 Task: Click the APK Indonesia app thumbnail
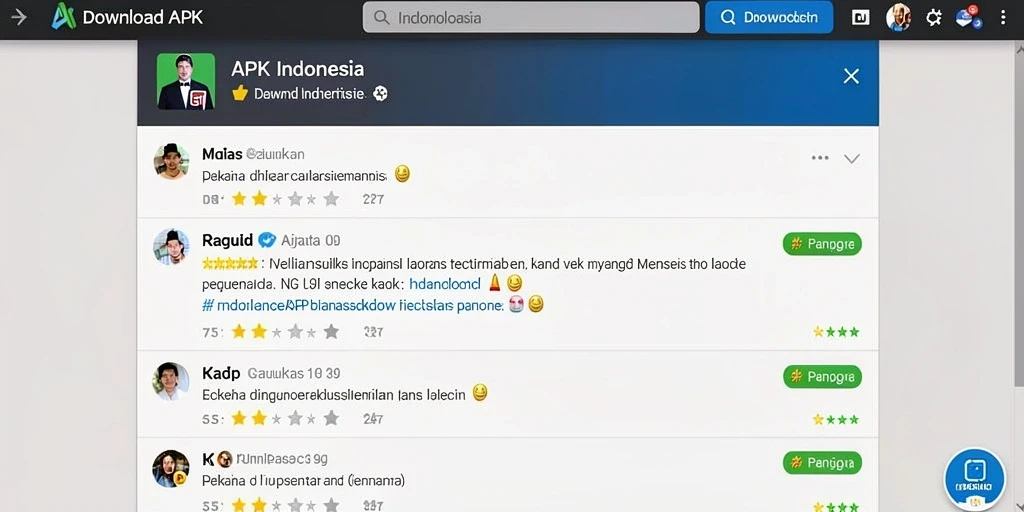pyautogui.click(x=186, y=81)
